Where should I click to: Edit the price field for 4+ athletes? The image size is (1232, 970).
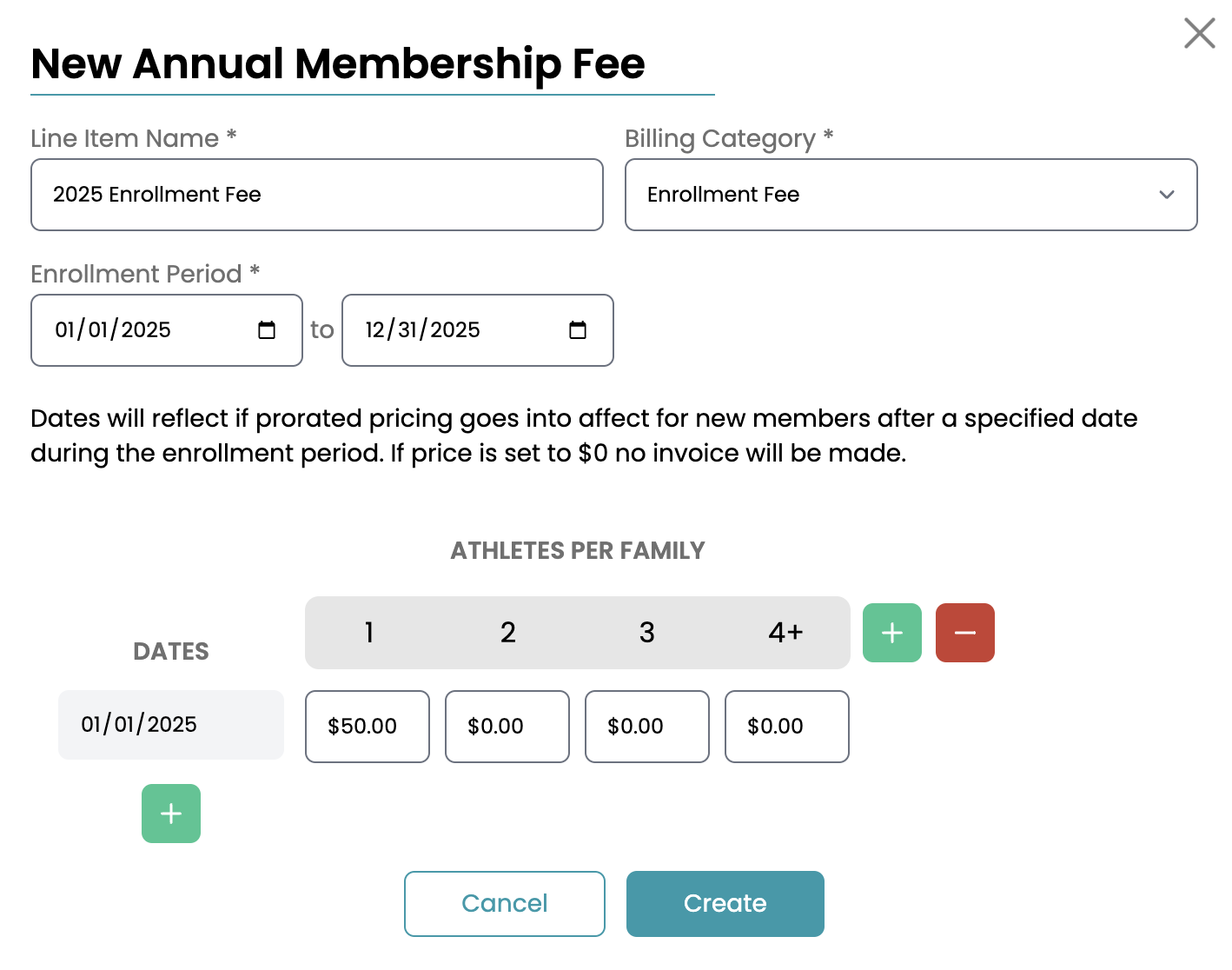click(x=786, y=727)
